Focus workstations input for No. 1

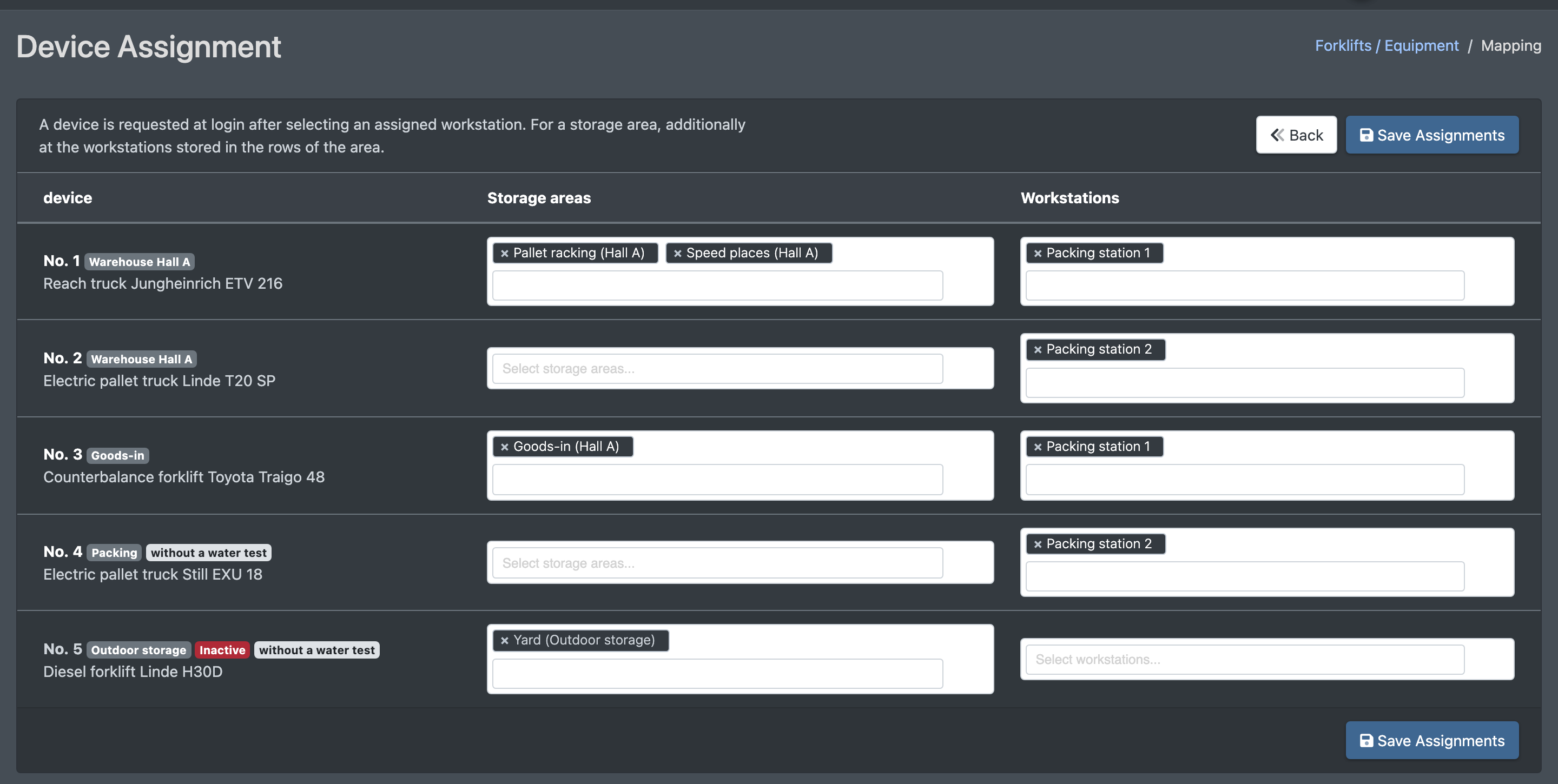click(x=1245, y=285)
